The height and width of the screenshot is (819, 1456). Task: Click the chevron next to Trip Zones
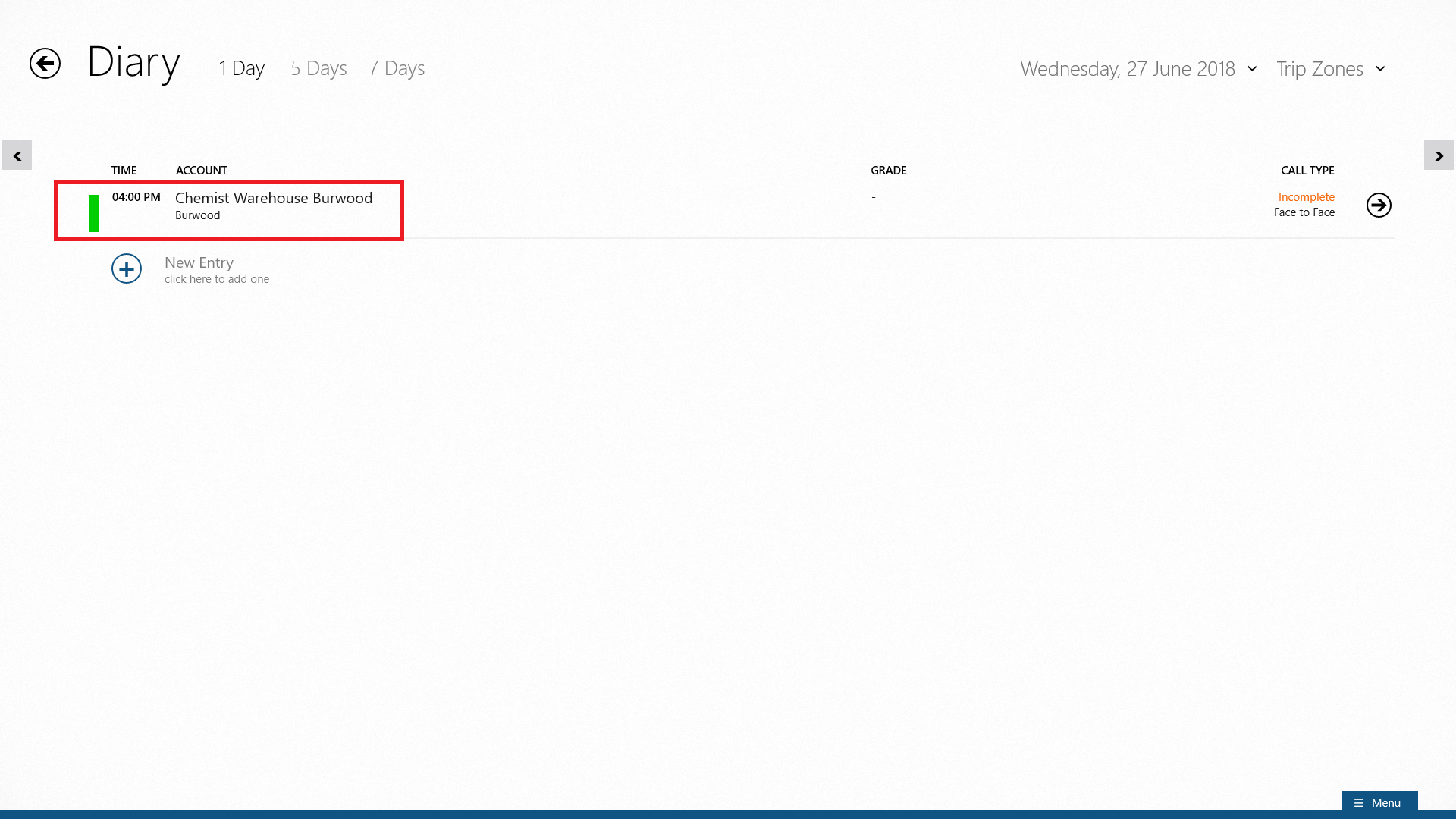coord(1380,69)
